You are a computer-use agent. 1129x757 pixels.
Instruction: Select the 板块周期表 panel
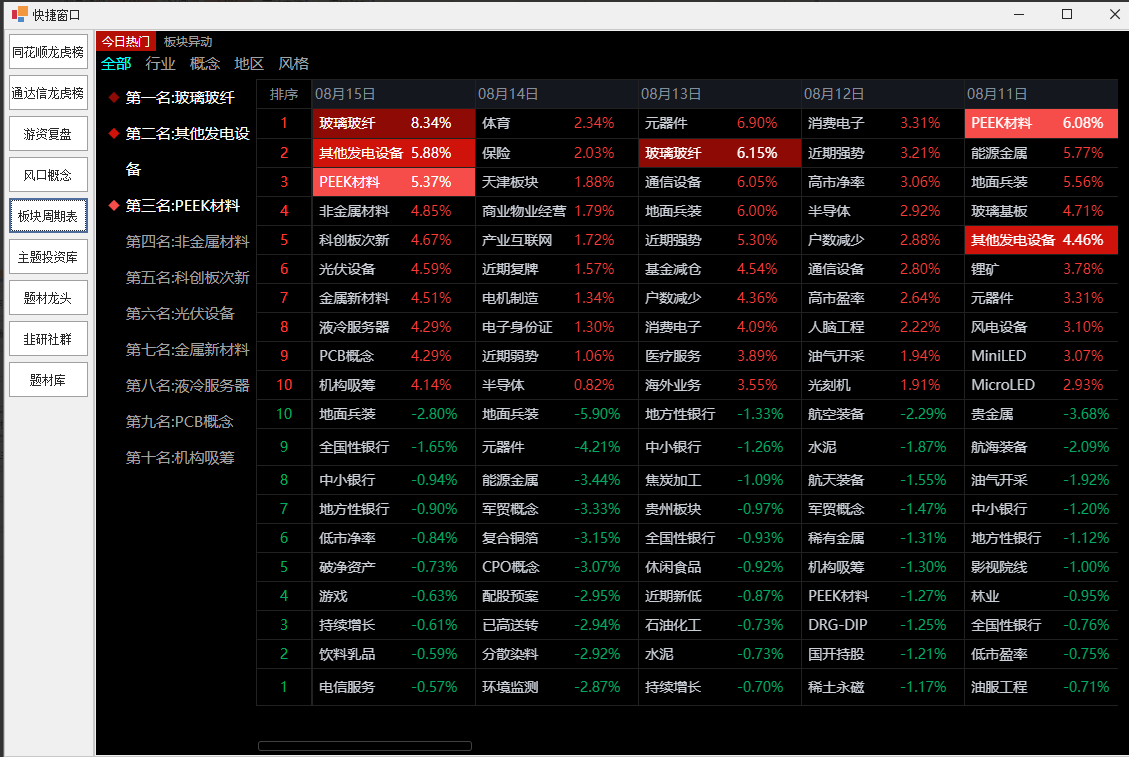47,215
